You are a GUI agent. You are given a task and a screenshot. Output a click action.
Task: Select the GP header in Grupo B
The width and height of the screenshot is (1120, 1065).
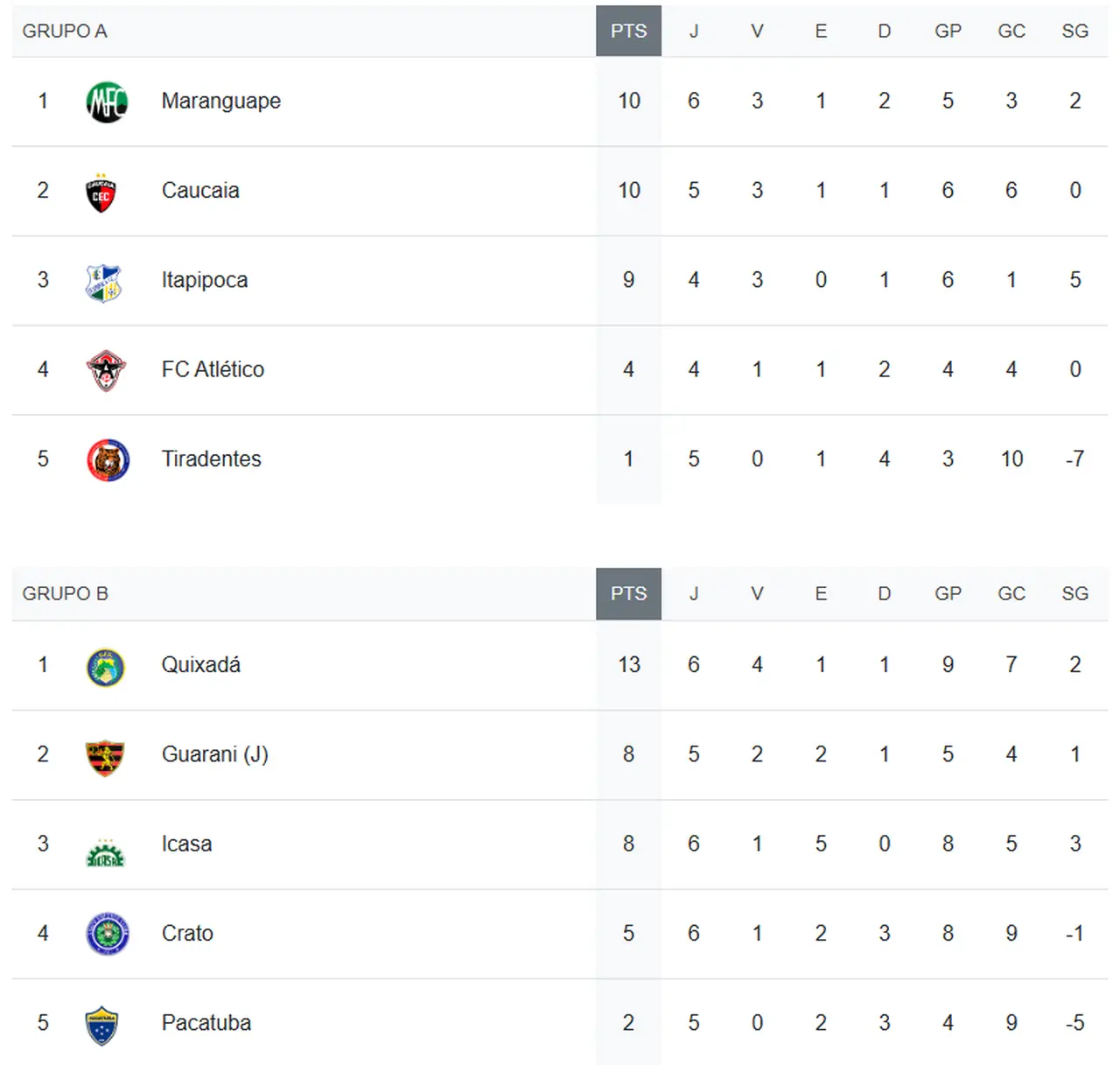[x=948, y=594]
